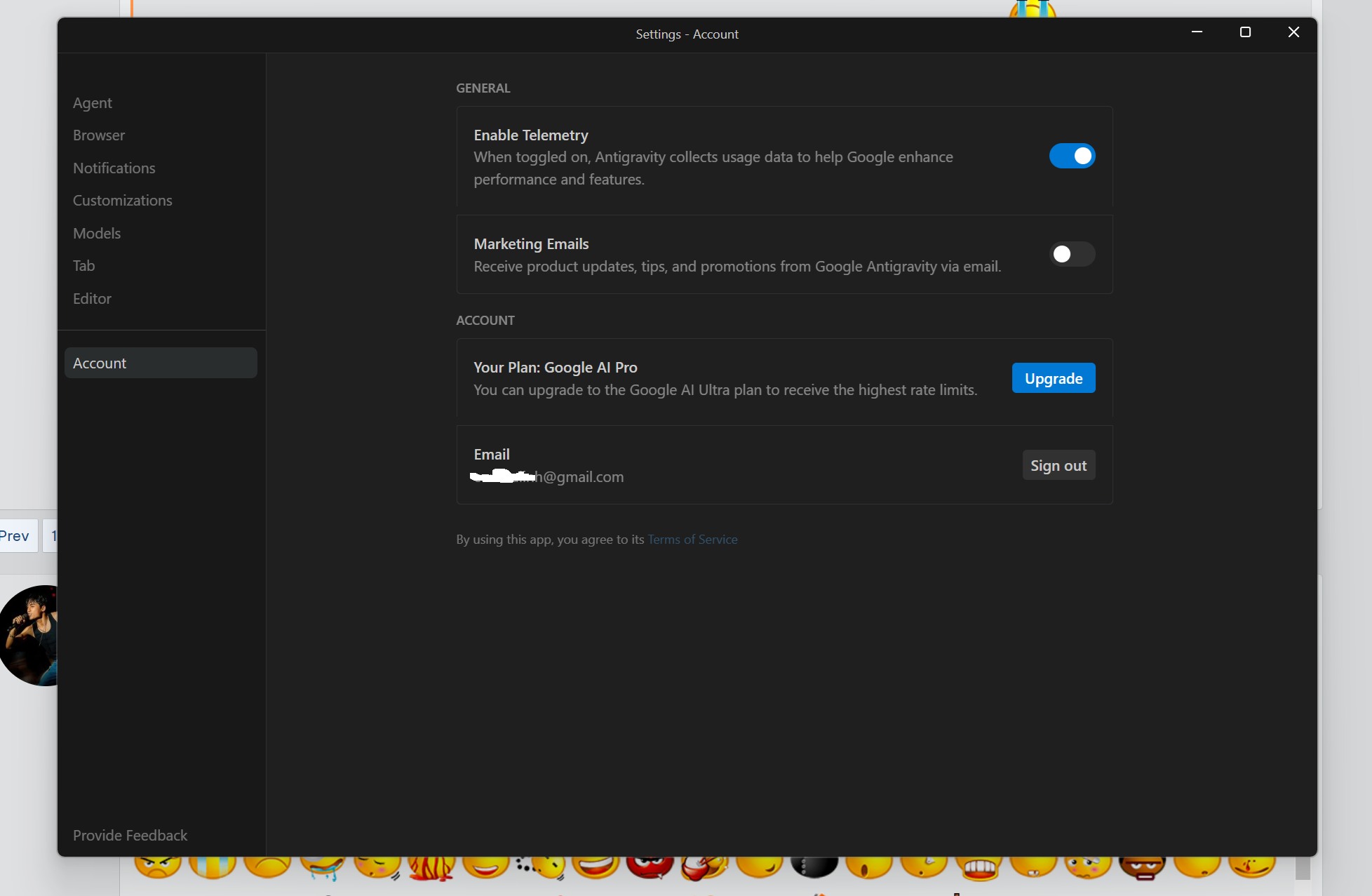Click the background page's vertical scrollbar

pos(1303,869)
